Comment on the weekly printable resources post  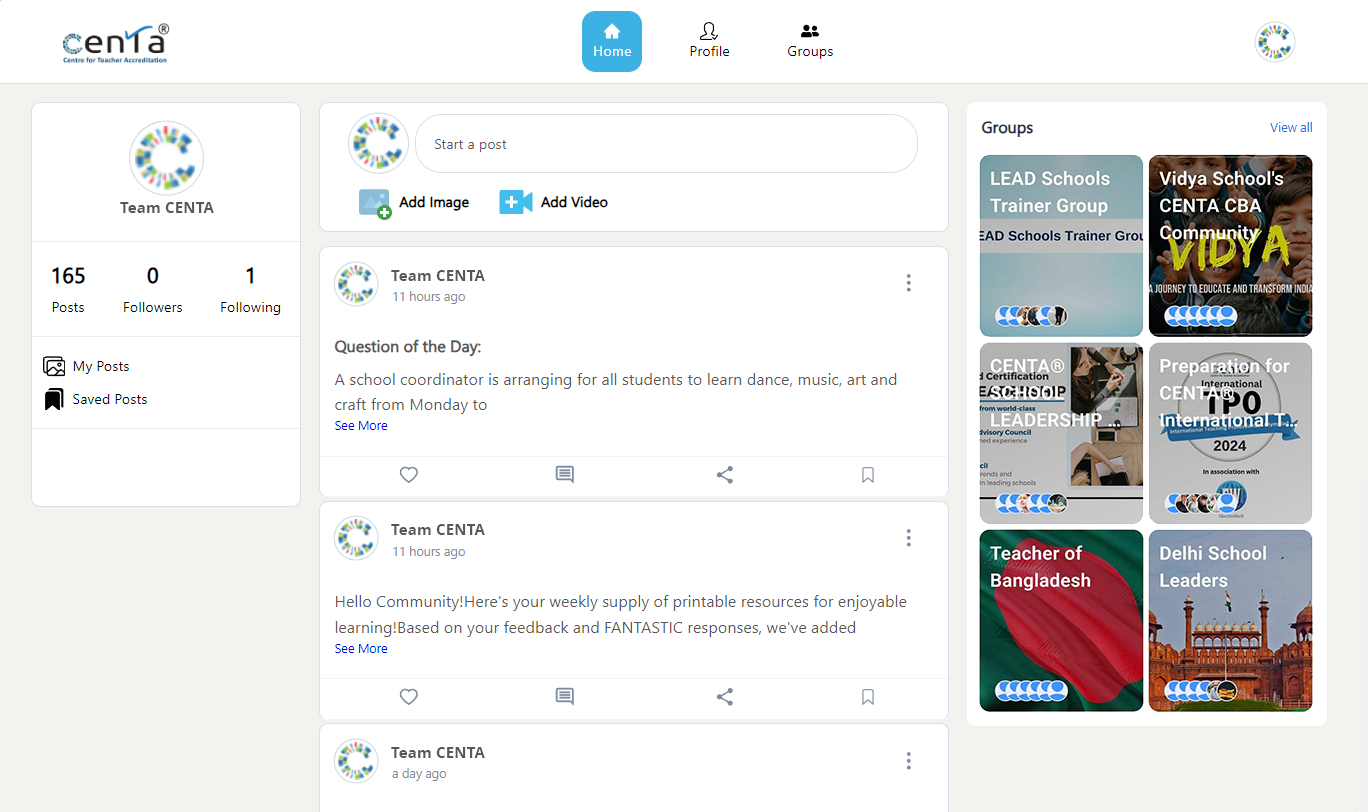(565, 697)
